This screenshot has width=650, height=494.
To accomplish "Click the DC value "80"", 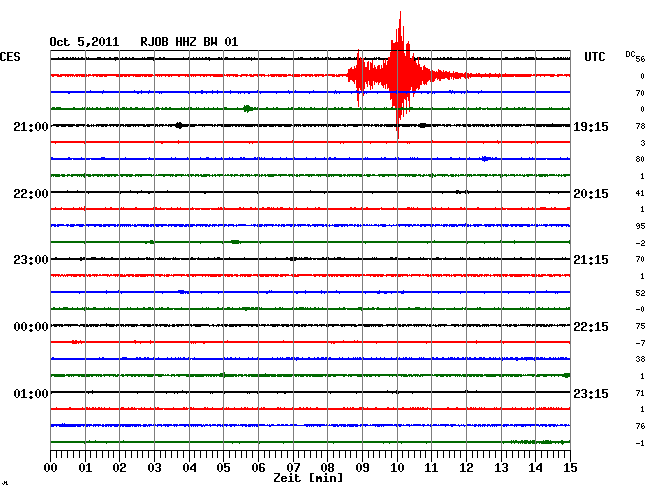I will pos(640,159).
